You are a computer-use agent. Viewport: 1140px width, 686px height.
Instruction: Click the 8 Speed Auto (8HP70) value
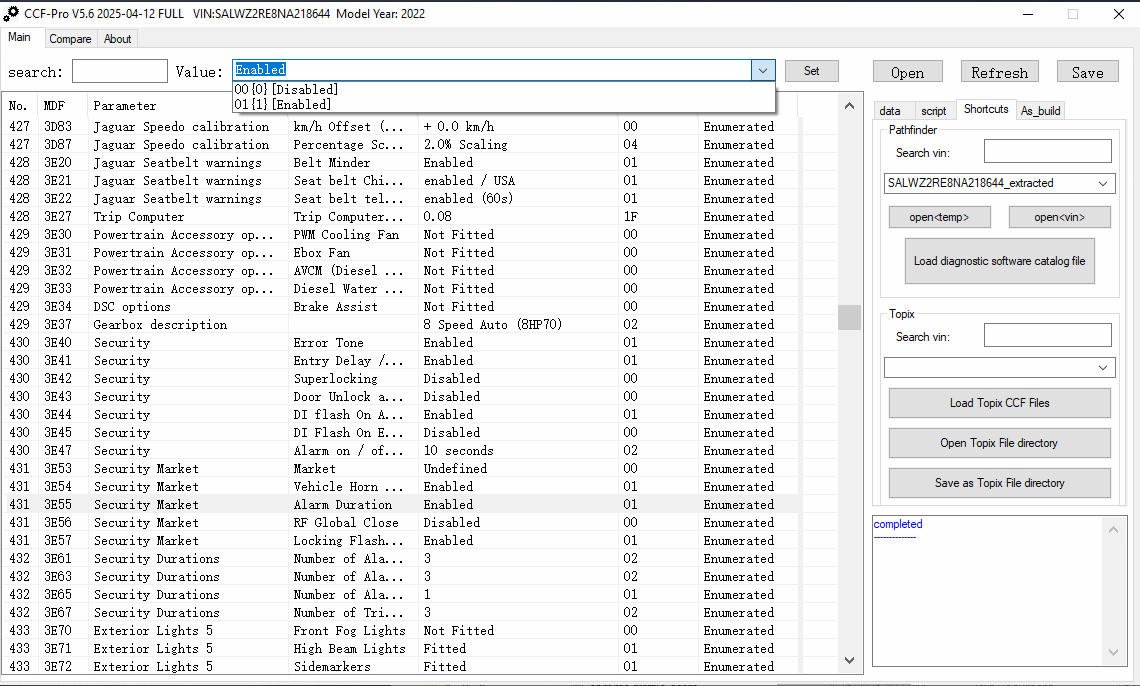[493, 325]
